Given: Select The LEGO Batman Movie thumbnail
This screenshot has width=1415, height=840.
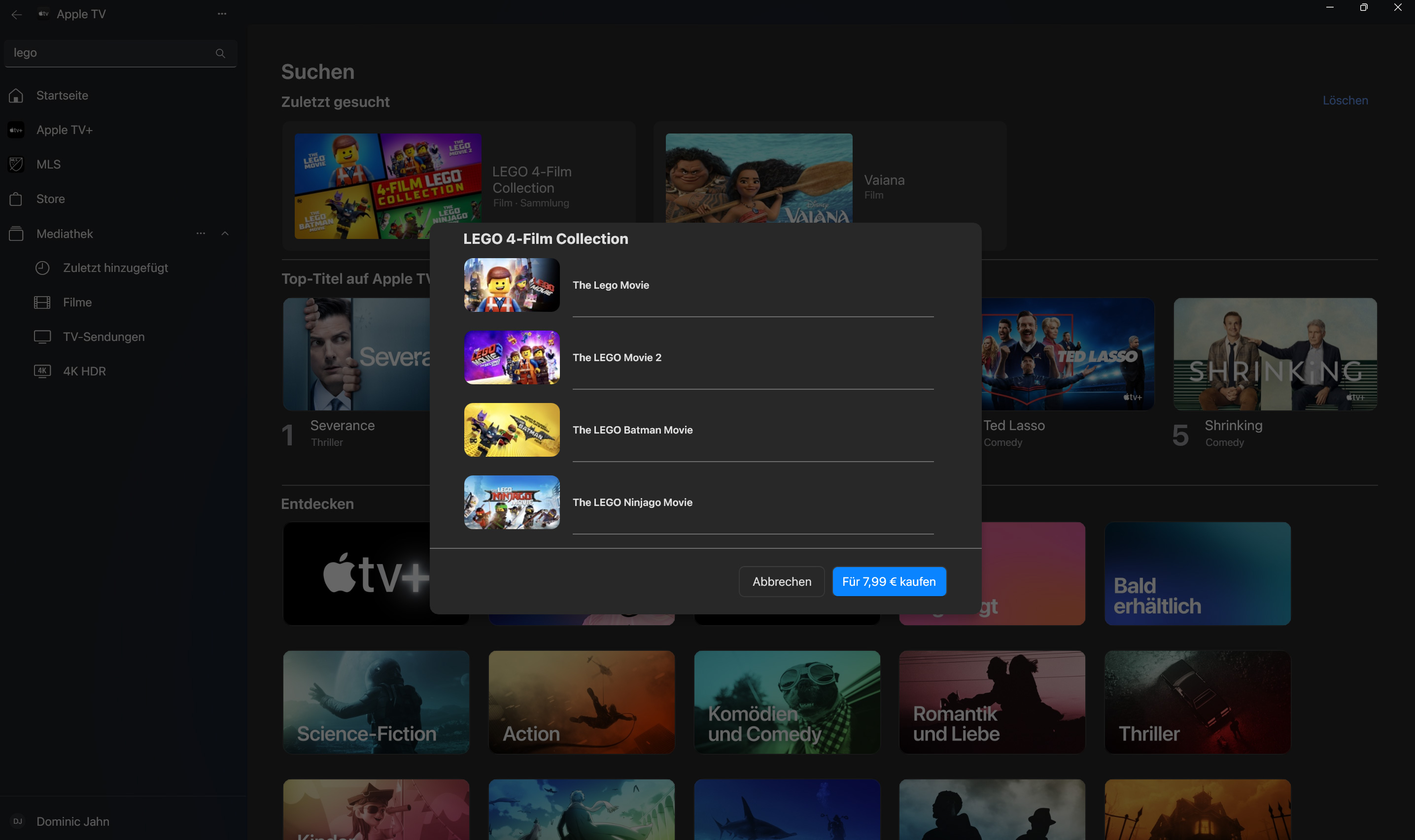Looking at the screenshot, I should (x=512, y=430).
